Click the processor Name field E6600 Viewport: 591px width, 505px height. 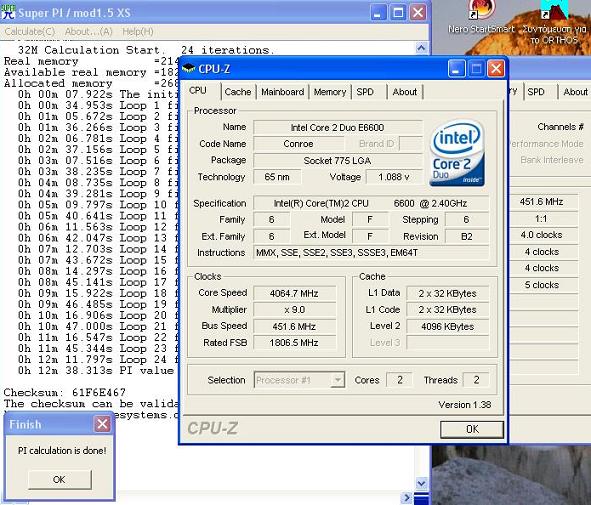(x=338, y=128)
